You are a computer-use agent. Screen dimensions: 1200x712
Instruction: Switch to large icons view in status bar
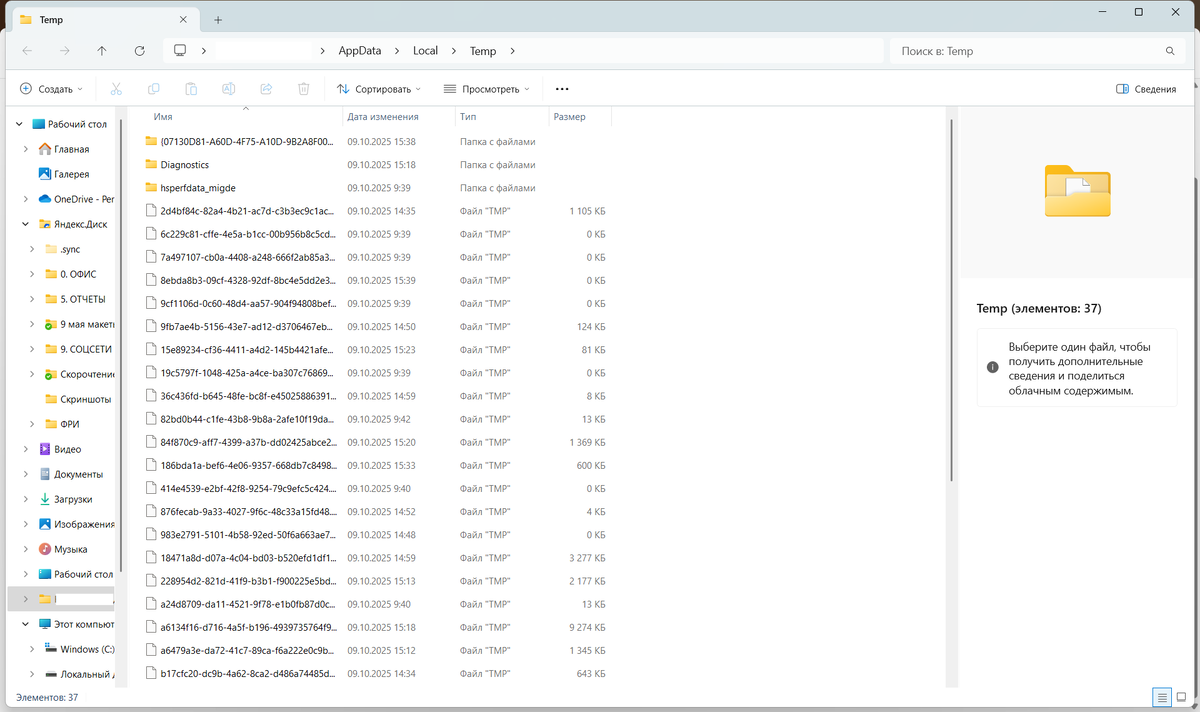pos(1183,697)
